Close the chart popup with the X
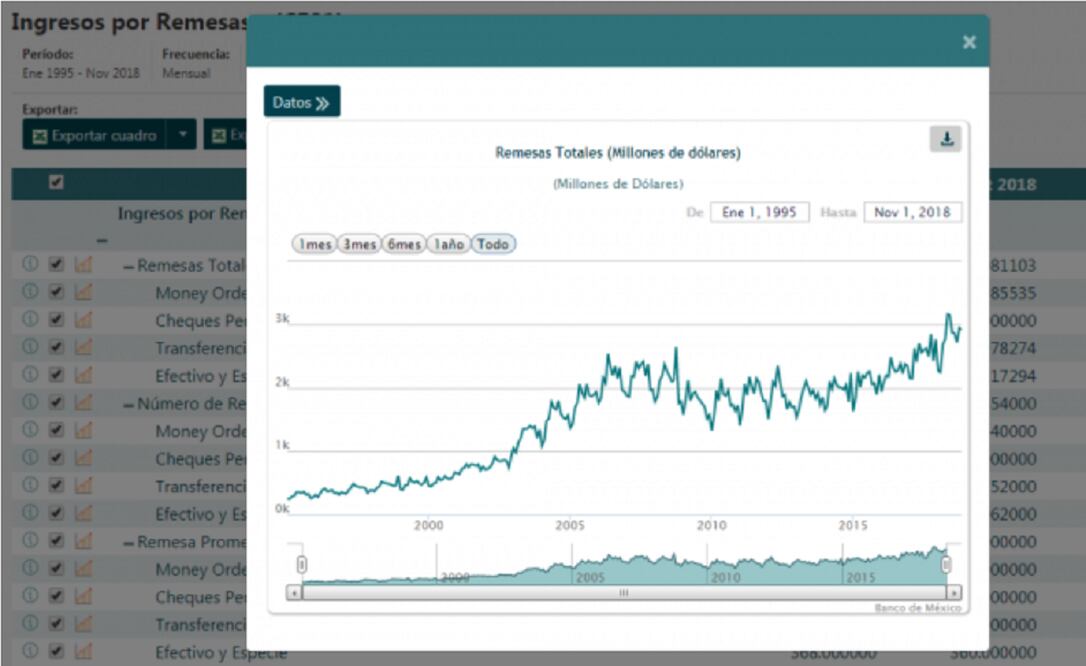The width and height of the screenshot is (1086, 666). pyautogui.click(x=968, y=42)
